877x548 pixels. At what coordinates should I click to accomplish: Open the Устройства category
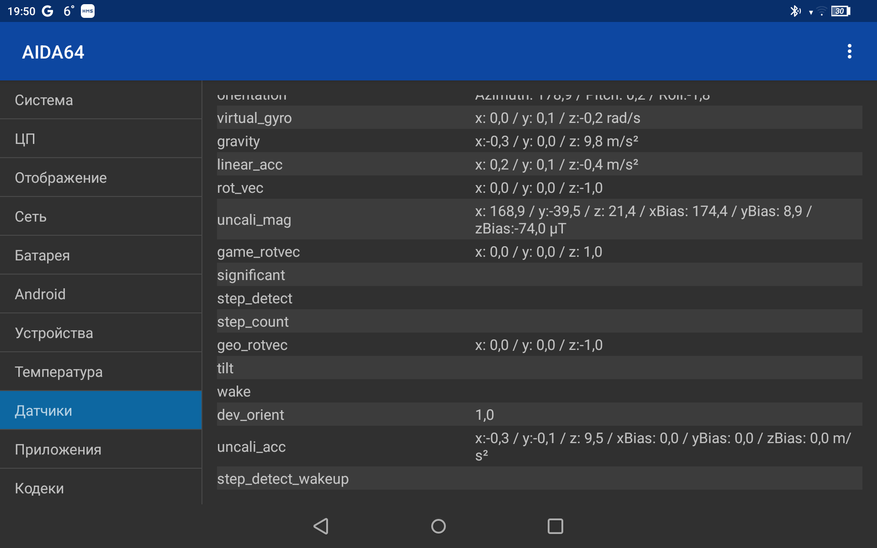tap(100, 333)
